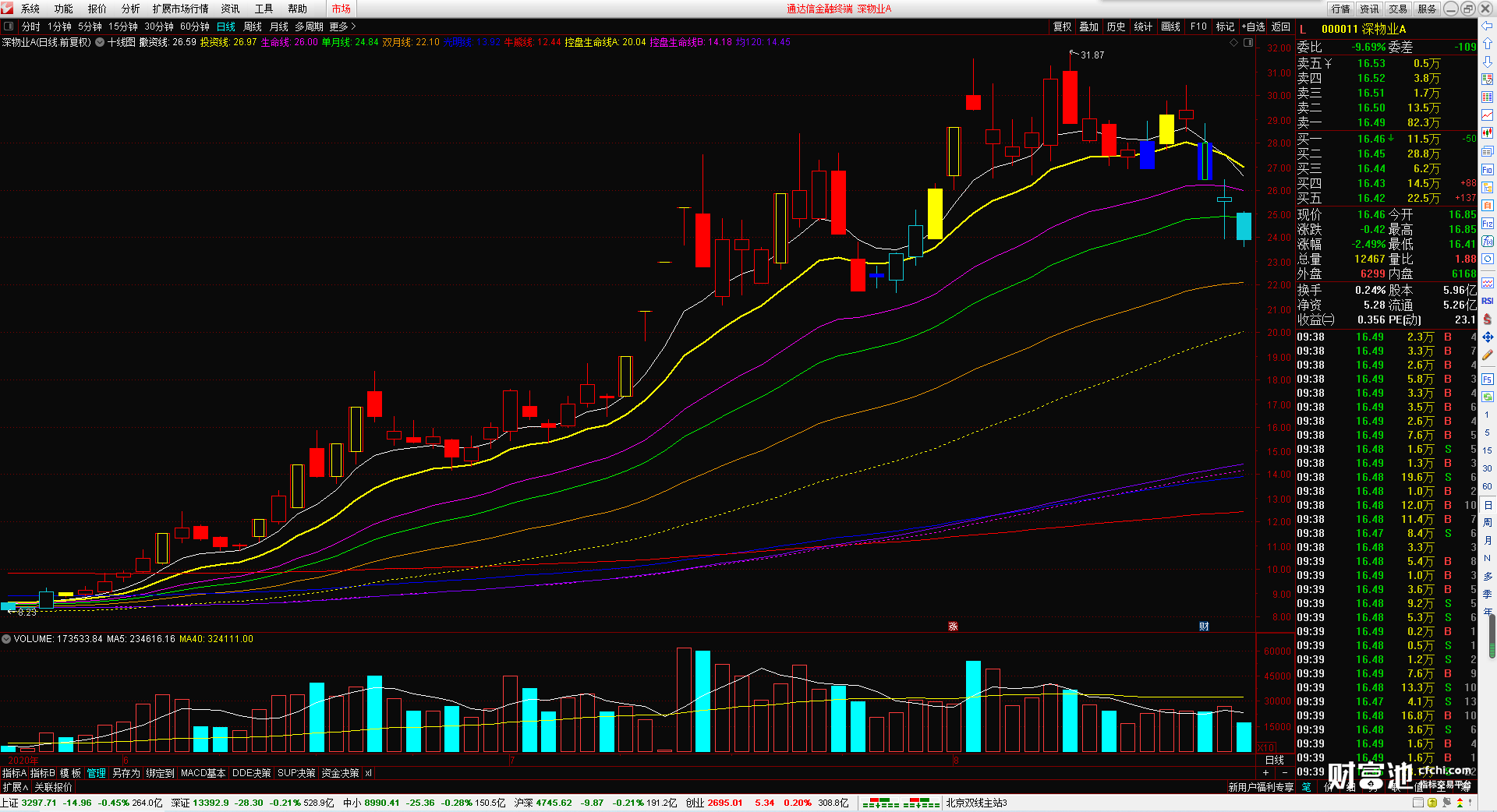Click the diamond icon at chart top right
The height and width of the screenshot is (812, 1497).
pyautogui.click(x=1233, y=42)
